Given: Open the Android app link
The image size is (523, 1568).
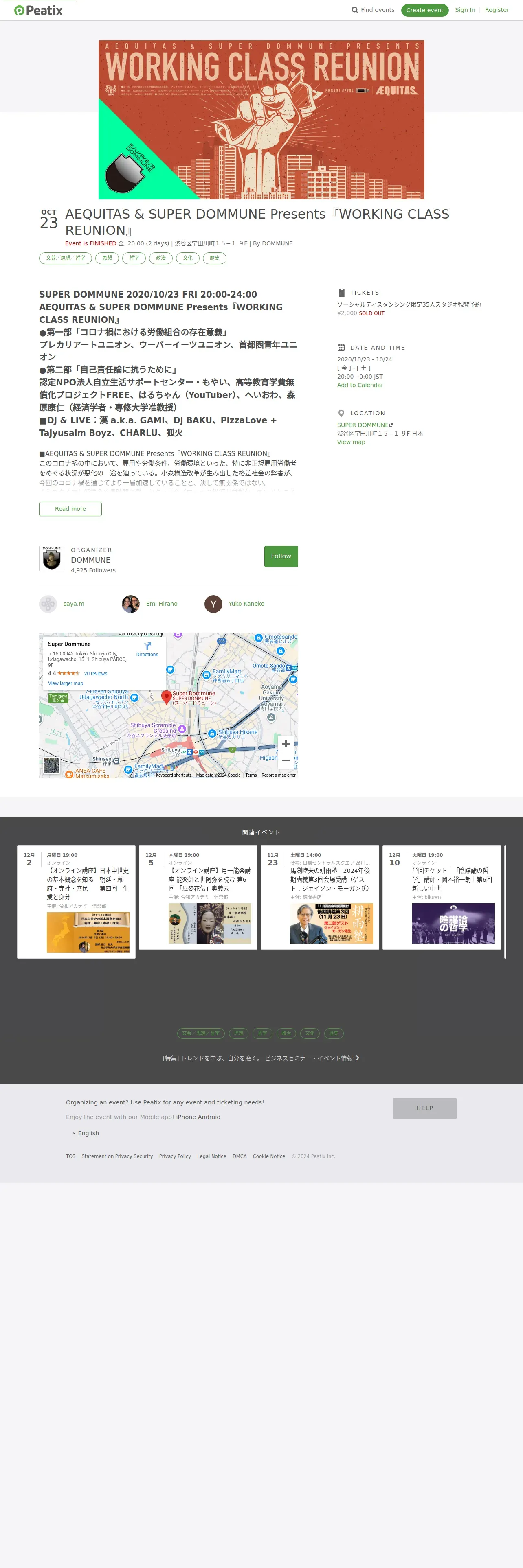Looking at the screenshot, I should pos(209,1117).
